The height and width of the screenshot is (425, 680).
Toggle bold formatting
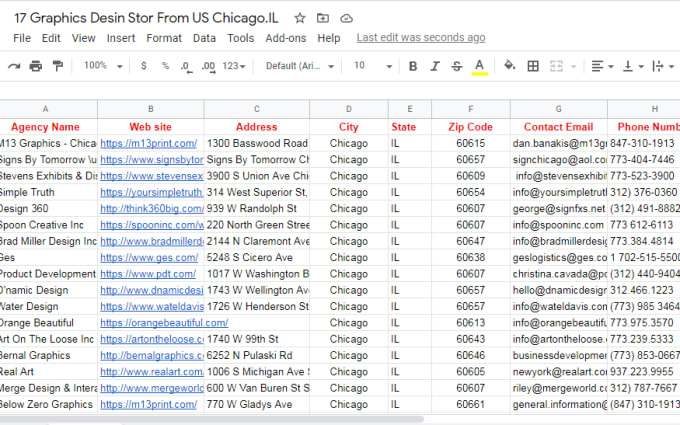413,66
